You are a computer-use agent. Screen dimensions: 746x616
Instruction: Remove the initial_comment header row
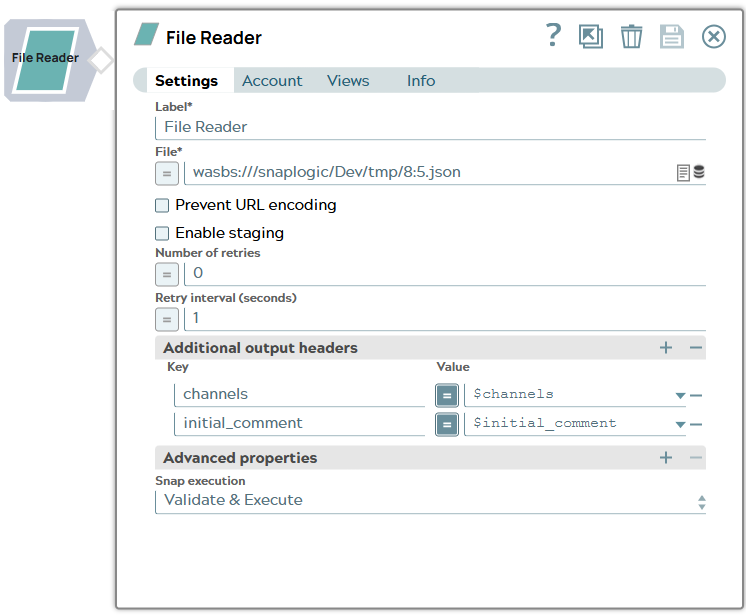coord(696,424)
